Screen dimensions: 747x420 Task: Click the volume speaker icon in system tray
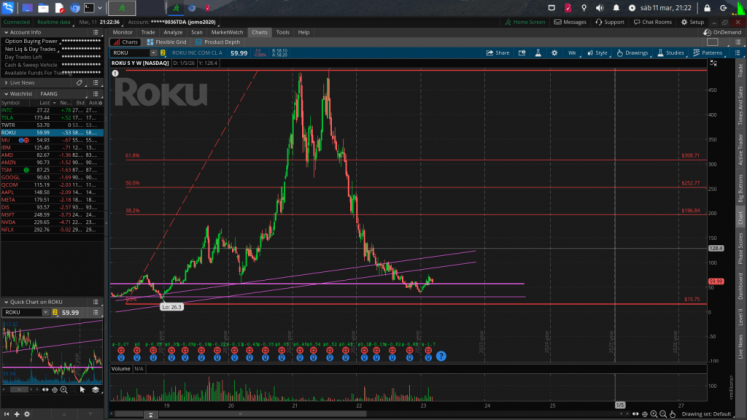600,8
